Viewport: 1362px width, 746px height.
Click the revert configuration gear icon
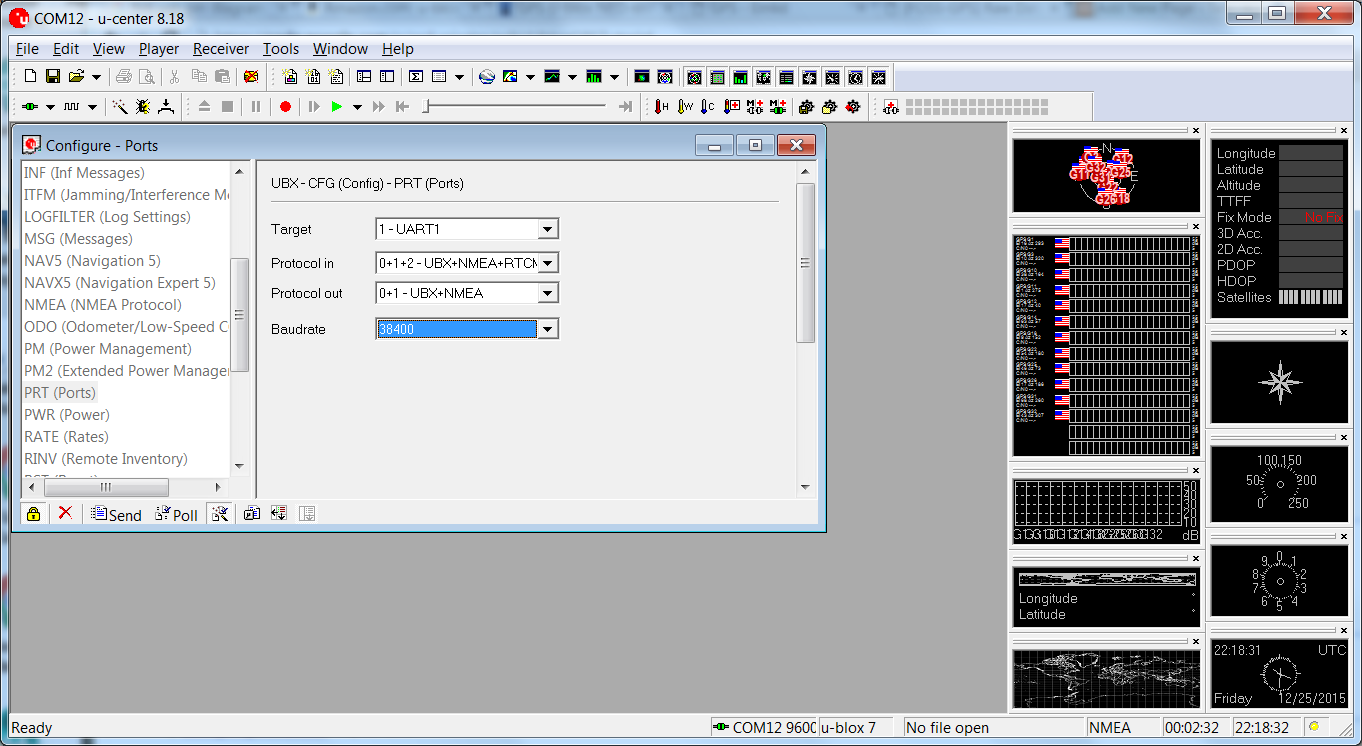852,106
